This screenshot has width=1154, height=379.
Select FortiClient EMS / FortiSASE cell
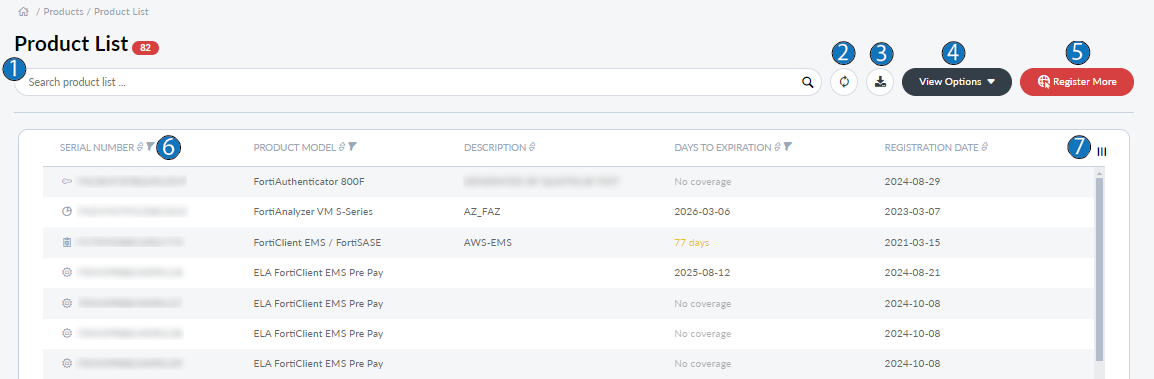pyautogui.click(x=318, y=242)
